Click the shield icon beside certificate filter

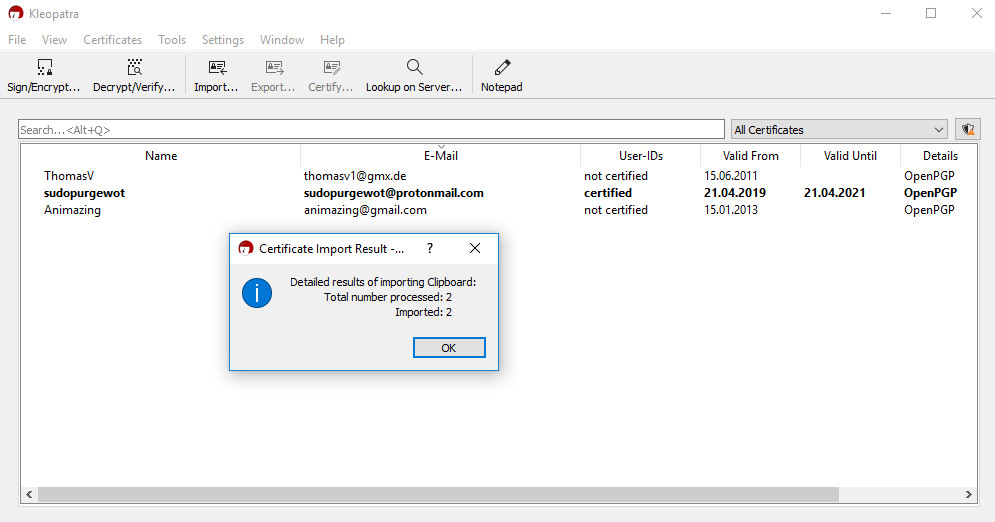[x=968, y=129]
